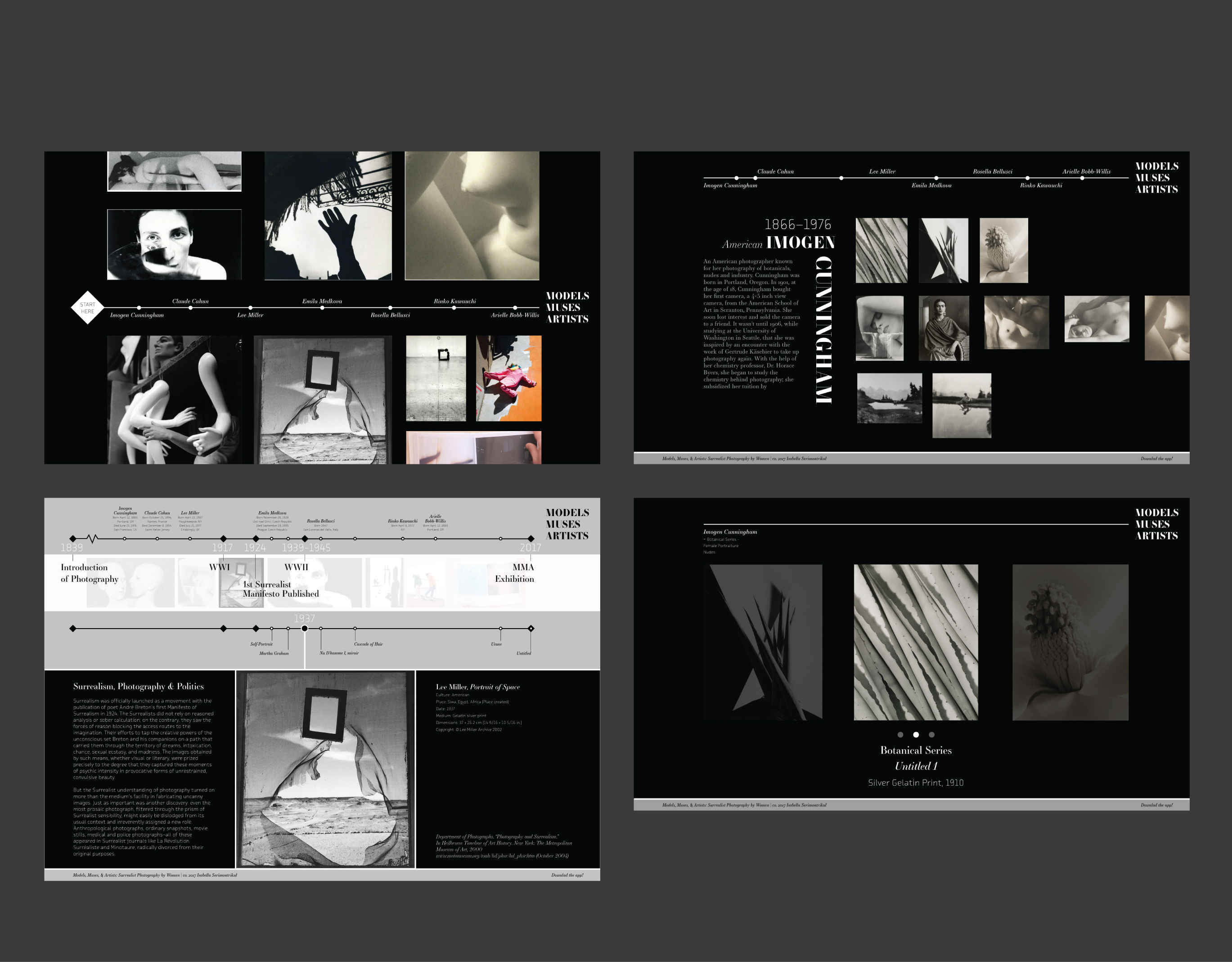Select the 1939-1945 WWII marker on timeline
The width and height of the screenshot is (1232, 962).
(305, 539)
